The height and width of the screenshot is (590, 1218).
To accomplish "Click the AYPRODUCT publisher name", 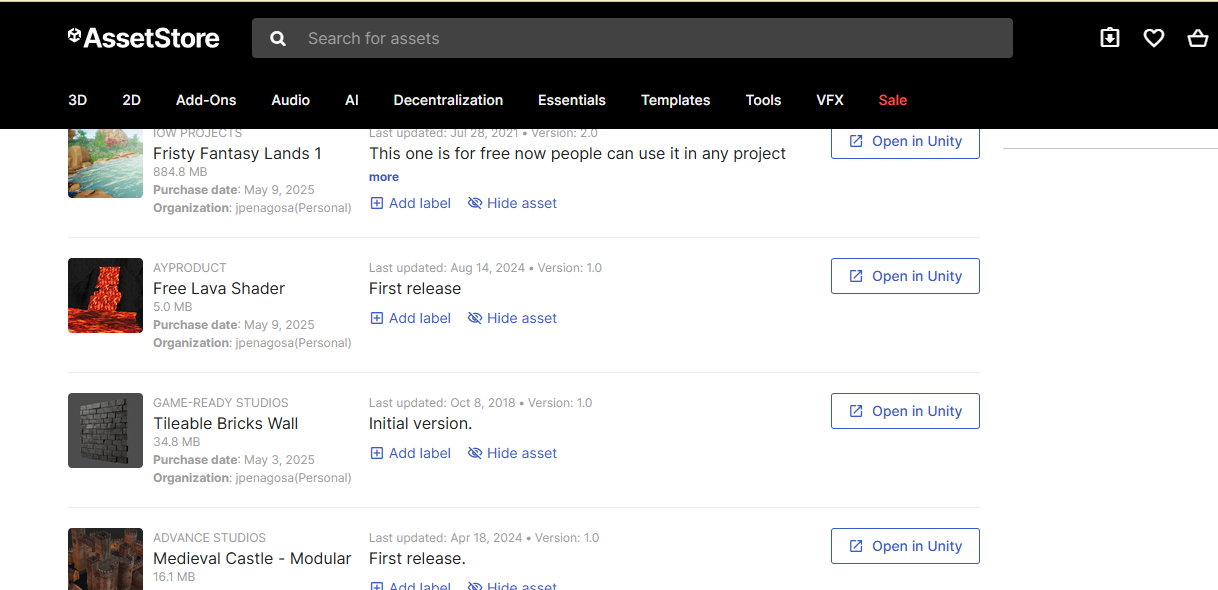I will coord(190,268).
